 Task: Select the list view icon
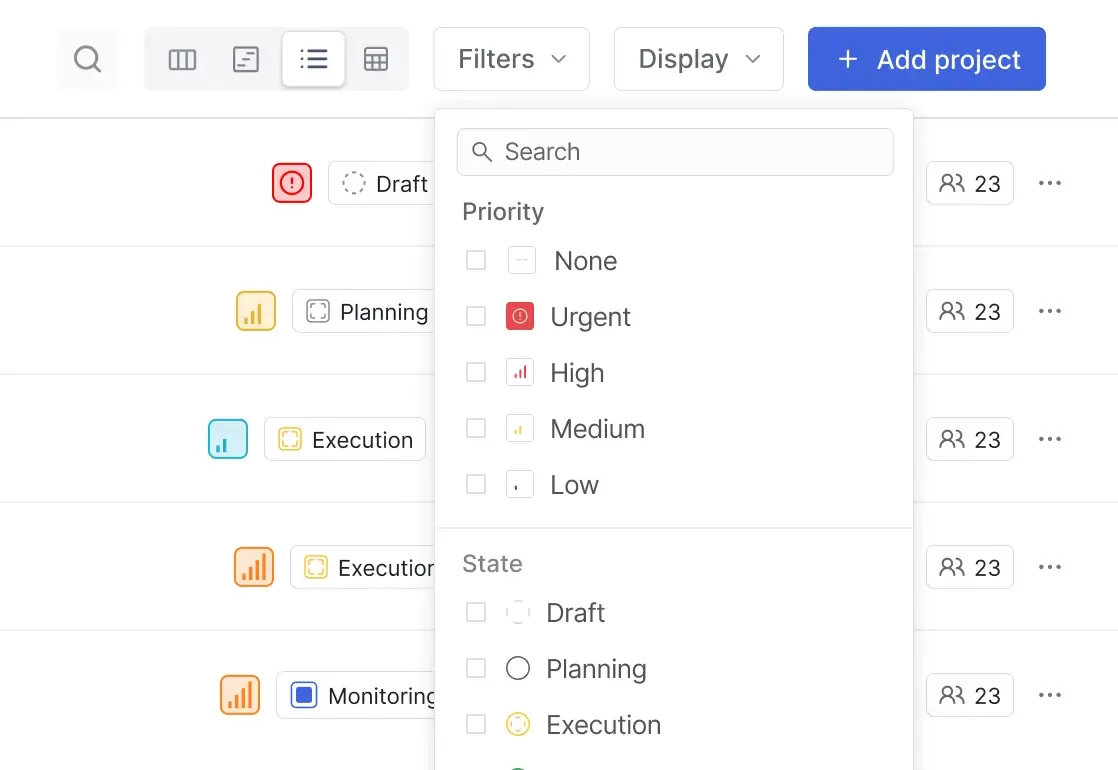coord(313,59)
